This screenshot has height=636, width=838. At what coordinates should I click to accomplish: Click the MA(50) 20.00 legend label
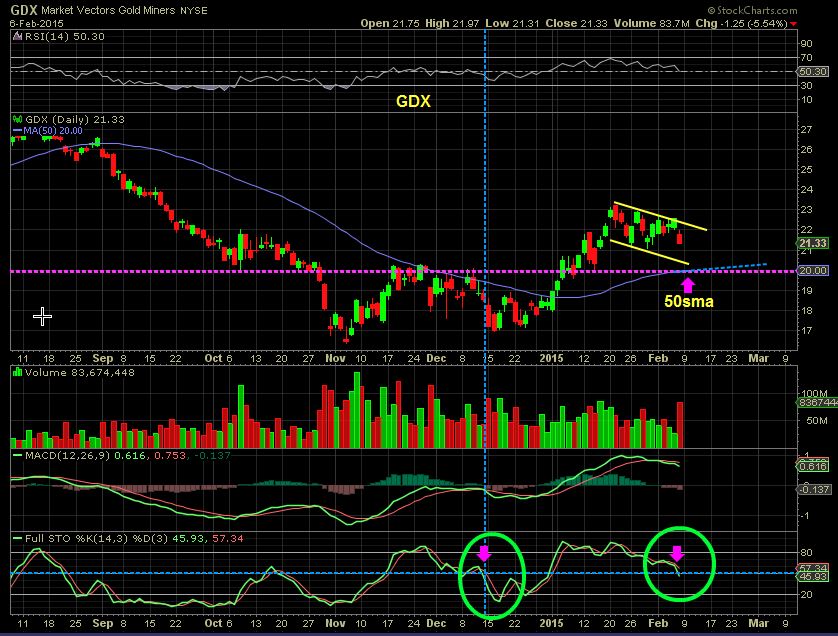(52, 130)
